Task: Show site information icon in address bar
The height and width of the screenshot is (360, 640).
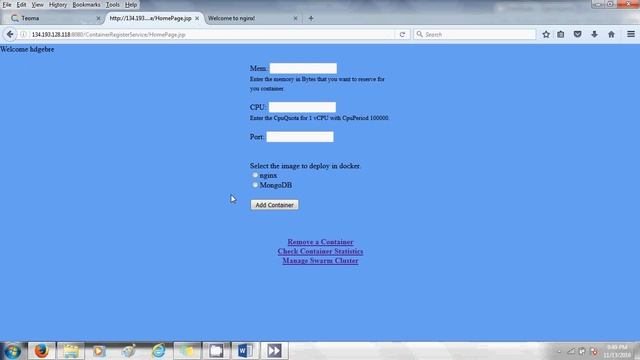Action: pos(24,35)
